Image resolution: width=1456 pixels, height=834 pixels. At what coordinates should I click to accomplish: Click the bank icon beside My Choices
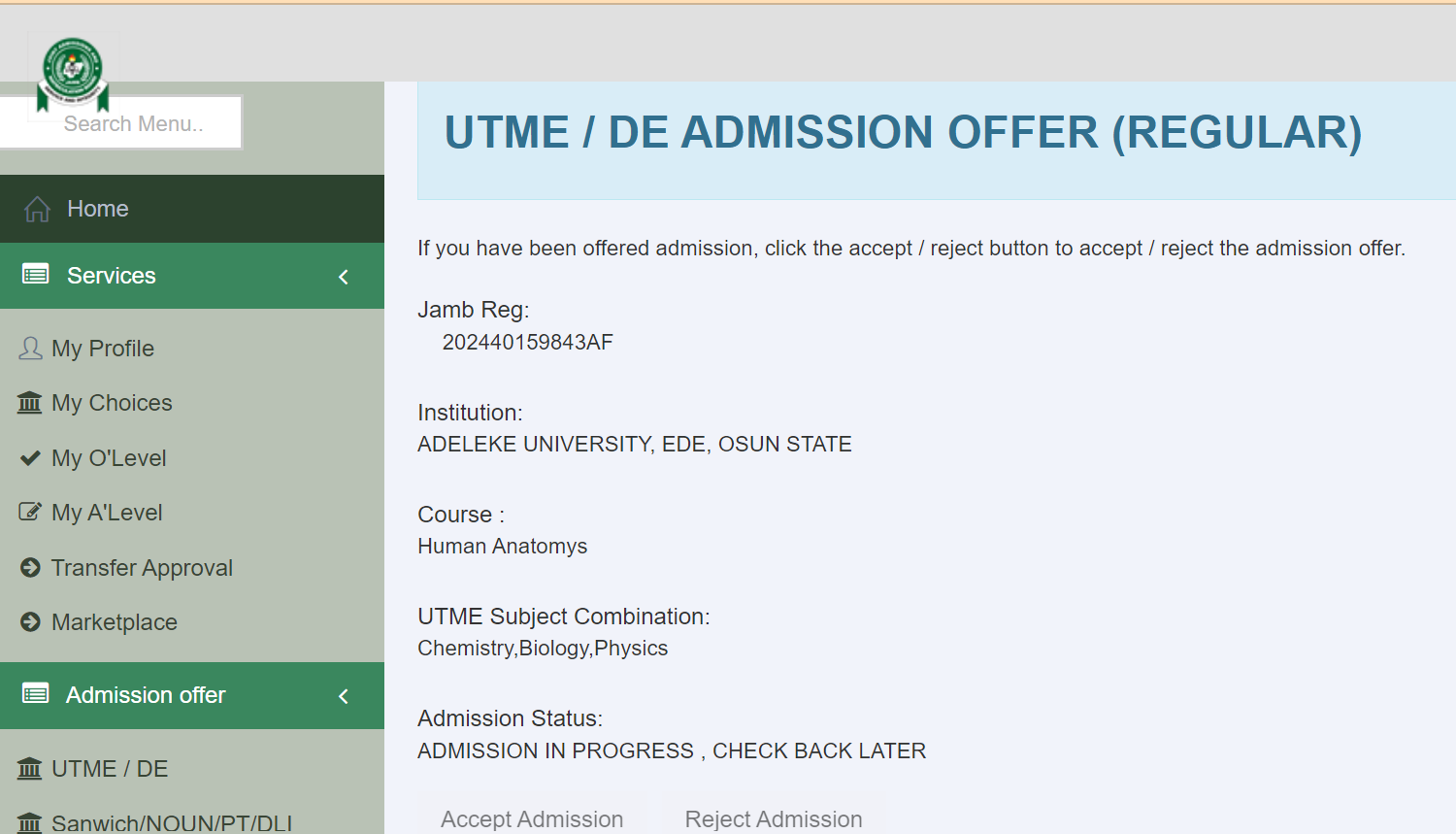pos(29,402)
